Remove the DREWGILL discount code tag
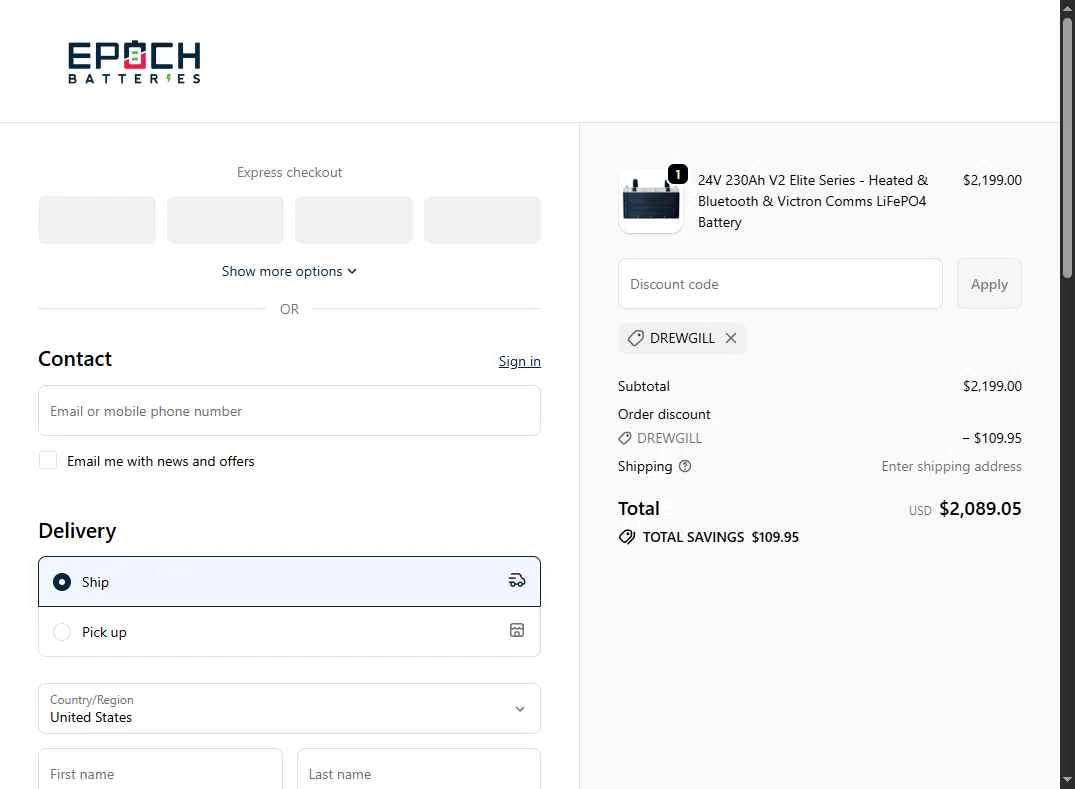This screenshot has height=789, width=1075. (x=731, y=338)
